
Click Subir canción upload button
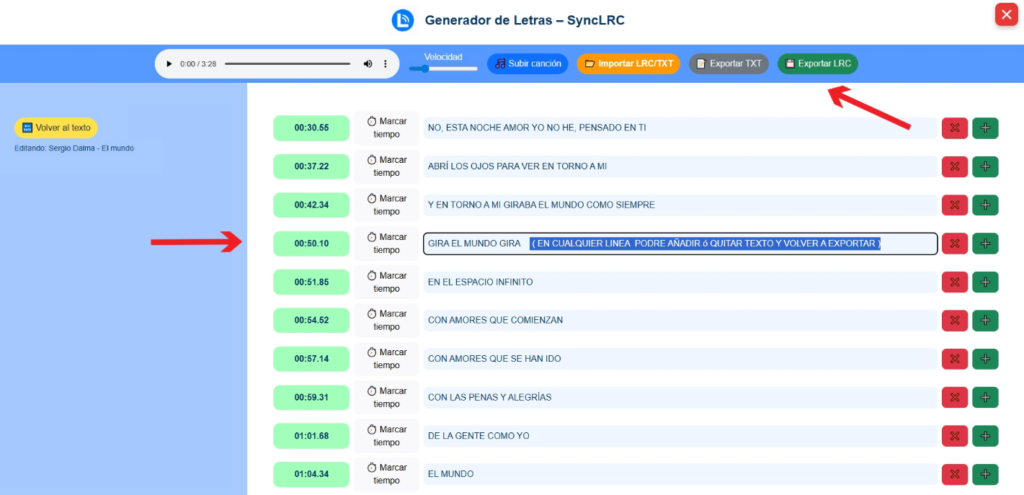[528, 64]
